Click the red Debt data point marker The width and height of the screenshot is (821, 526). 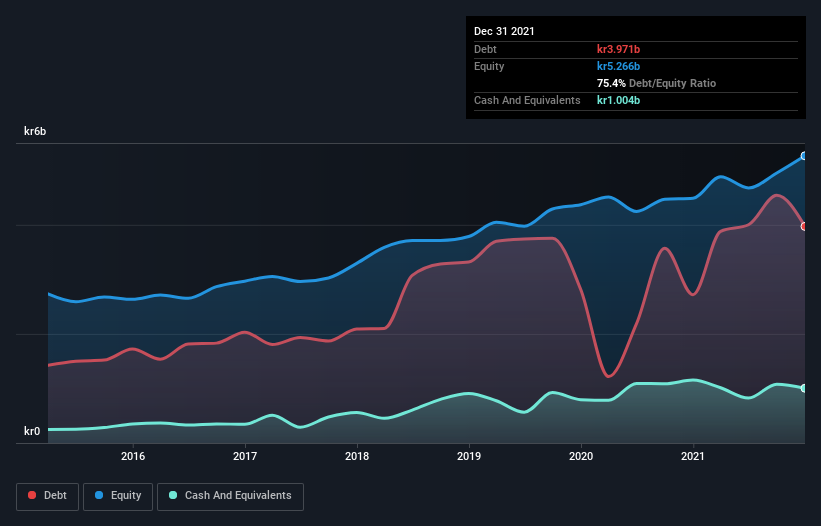click(x=804, y=227)
